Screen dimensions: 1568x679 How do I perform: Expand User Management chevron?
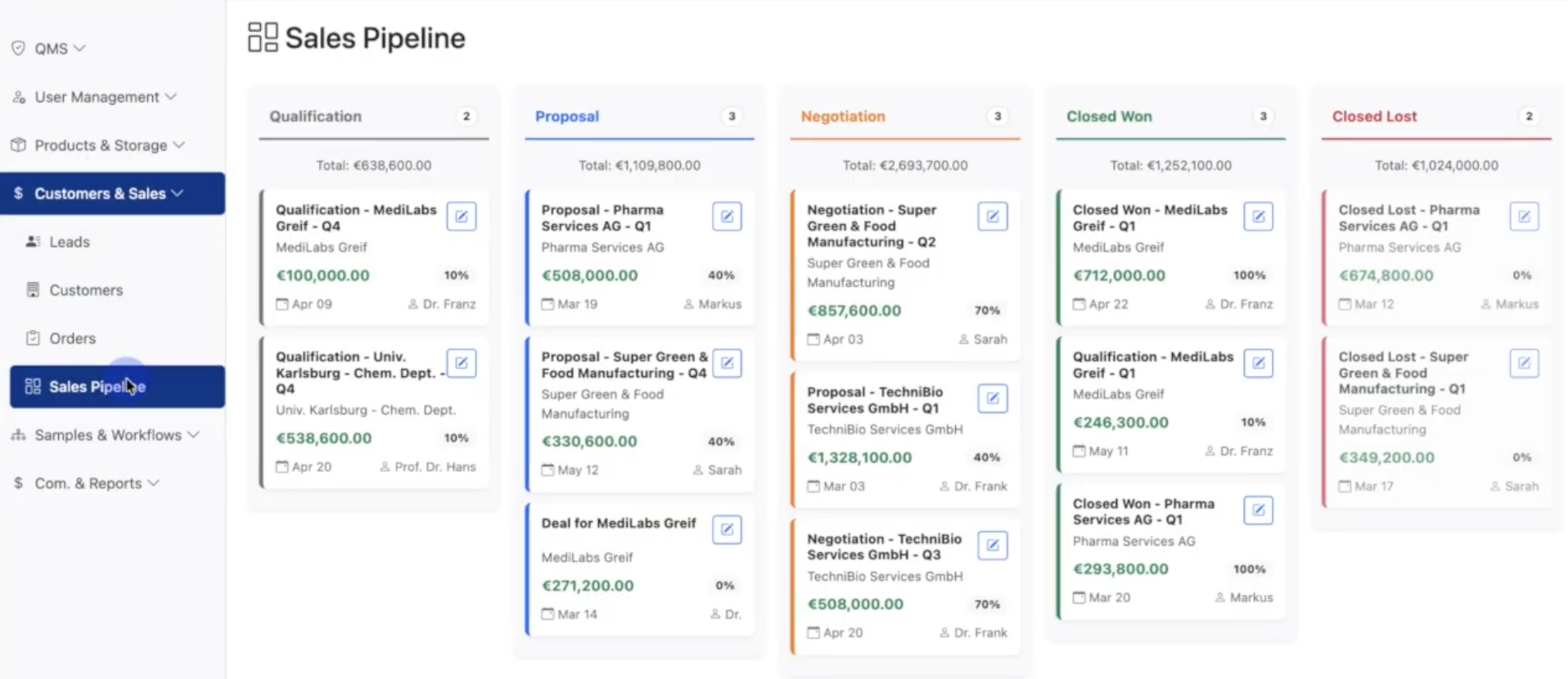click(x=170, y=97)
